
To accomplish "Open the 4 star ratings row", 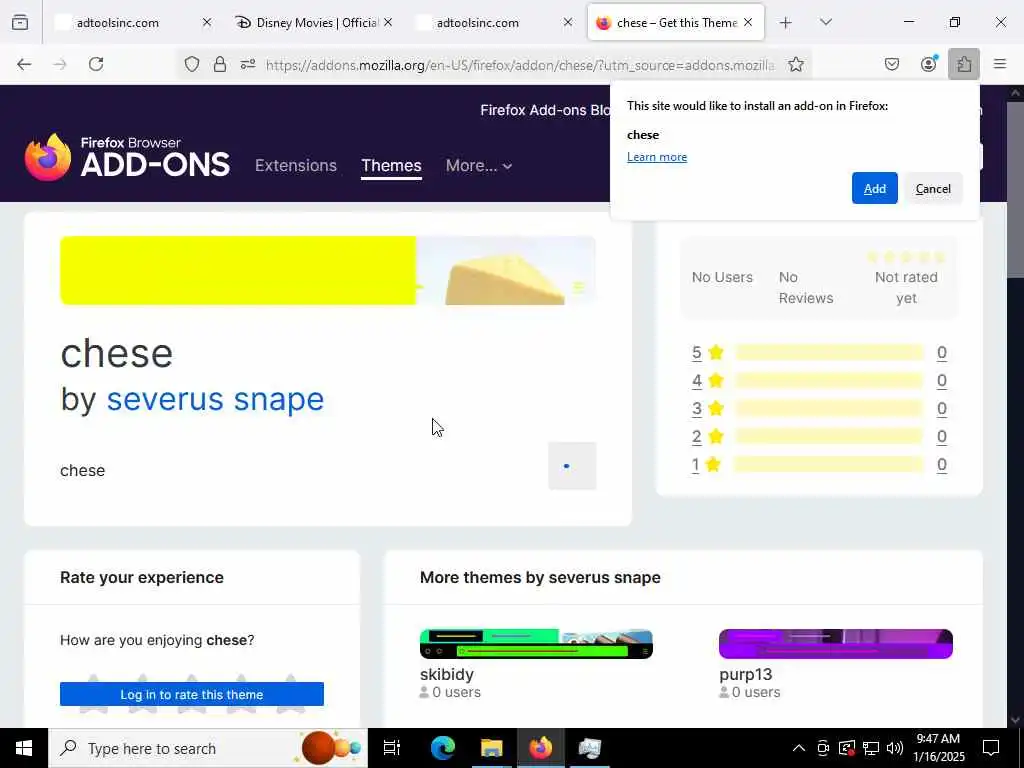I will [820, 381].
